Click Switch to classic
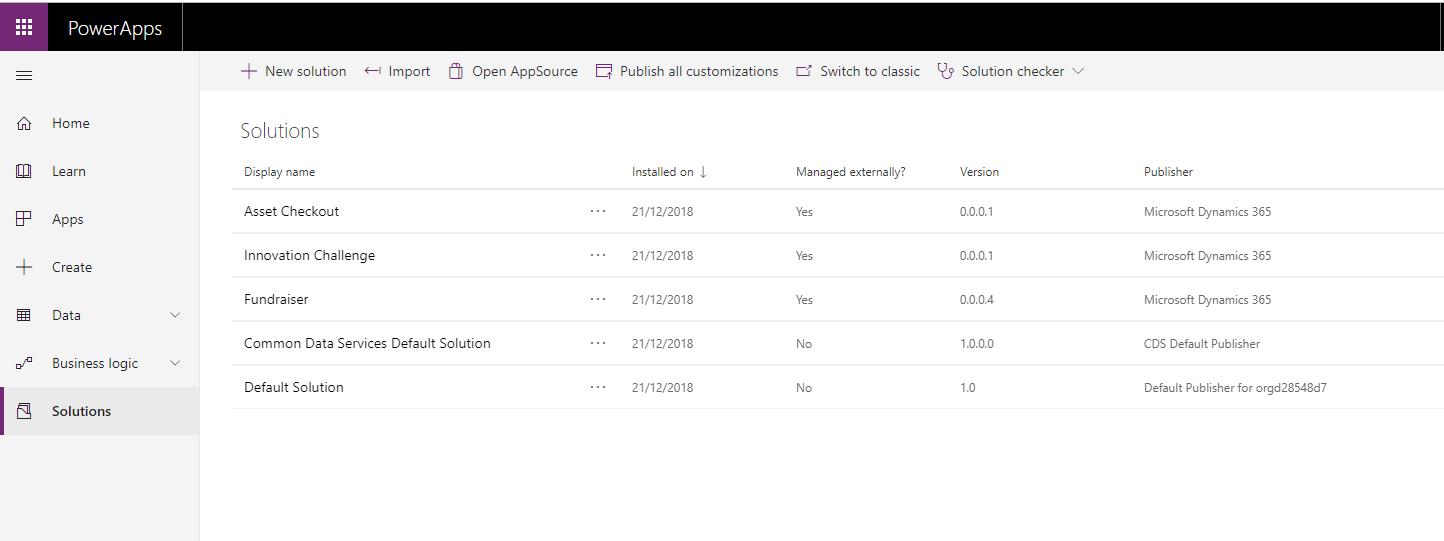This screenshot has height=541, width=1444. pyautogui.click(x=858, y=71)
